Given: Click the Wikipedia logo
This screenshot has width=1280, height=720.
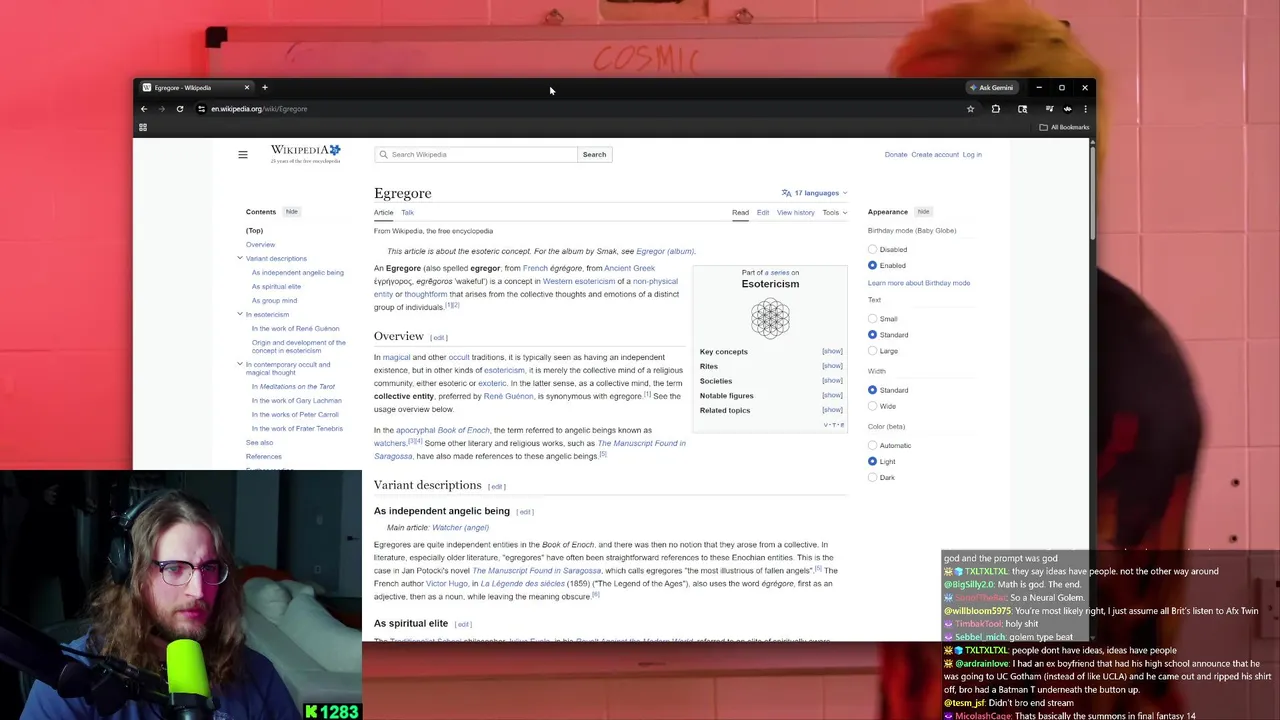Looking at the screenshot, I should click(305, 154).
